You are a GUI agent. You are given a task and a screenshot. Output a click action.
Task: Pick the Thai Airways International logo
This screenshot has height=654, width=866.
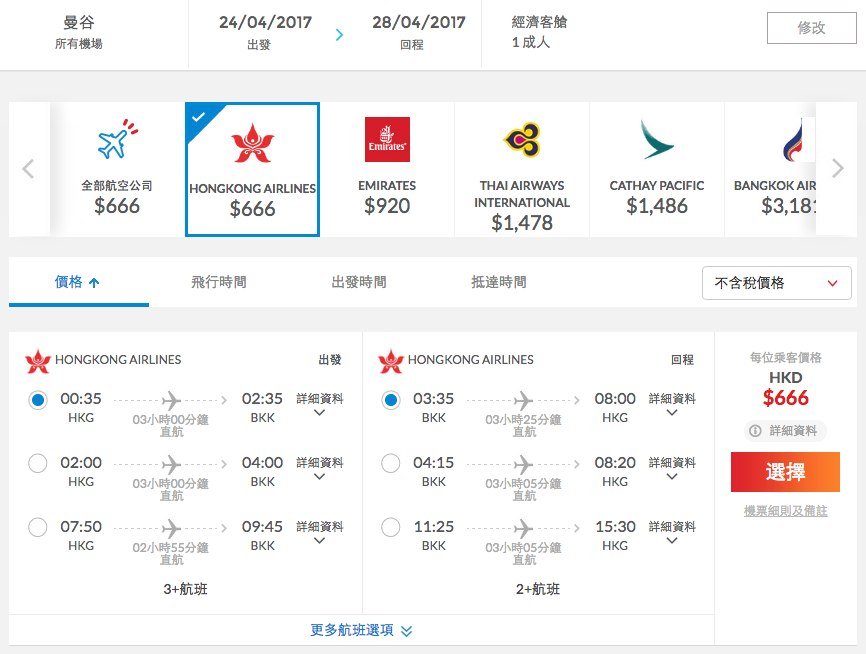[522, 139]
